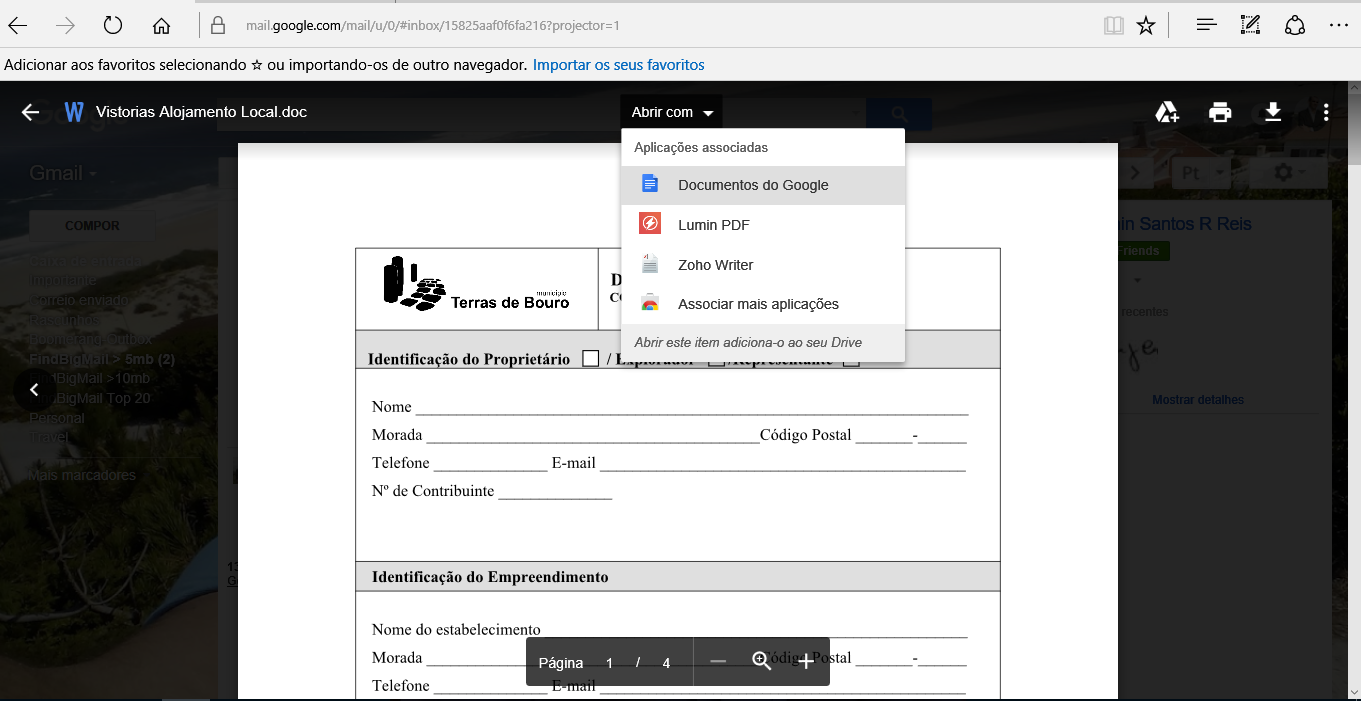Image resolution: width=1361 pixels, height=701 pixels.
Task: Select Associar mais aplicações
Action: [763, 304]
